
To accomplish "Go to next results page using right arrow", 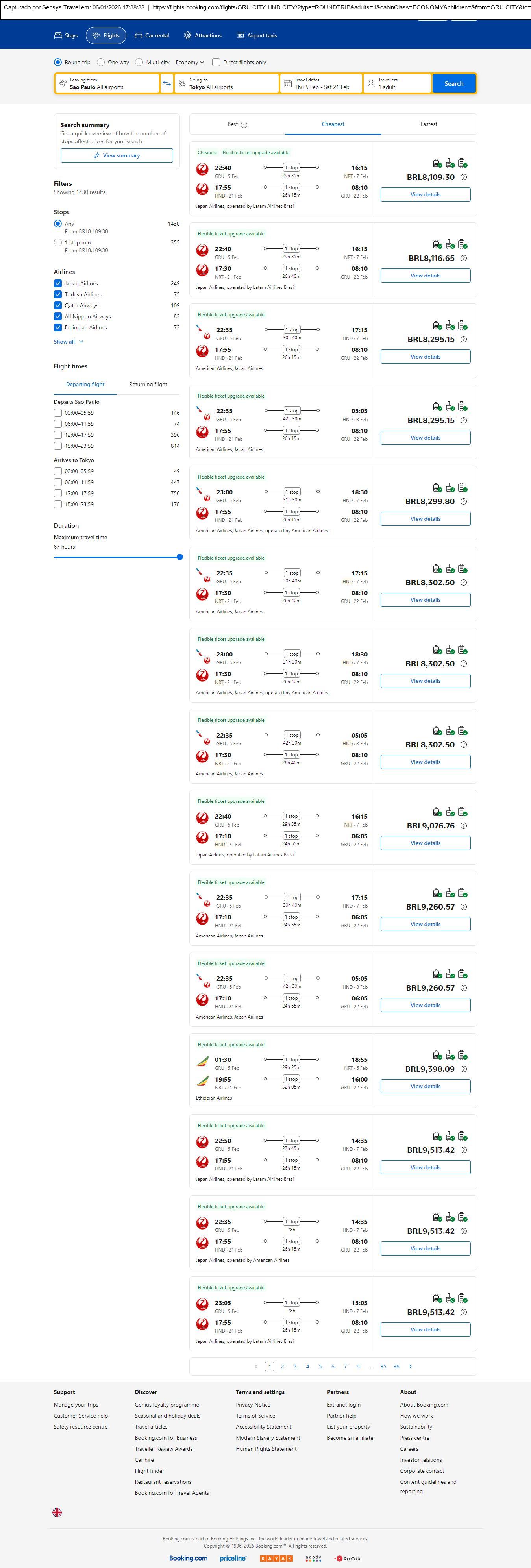I will pos(411,1366).
